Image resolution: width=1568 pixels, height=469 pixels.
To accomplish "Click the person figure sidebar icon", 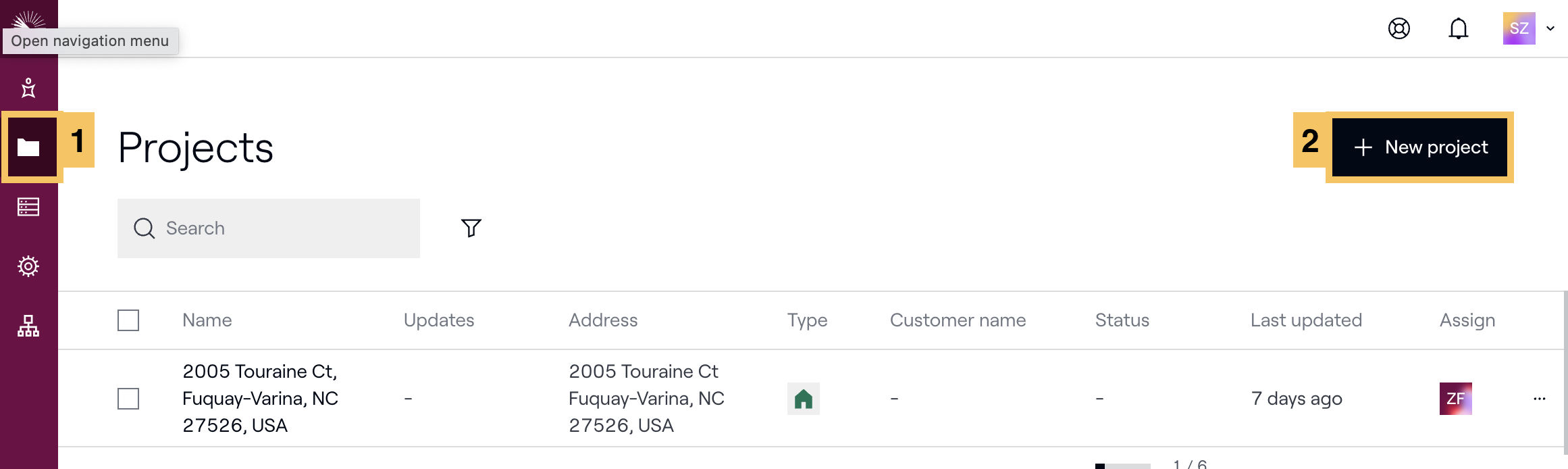I will pyautogui.click(x=28, y=88).
